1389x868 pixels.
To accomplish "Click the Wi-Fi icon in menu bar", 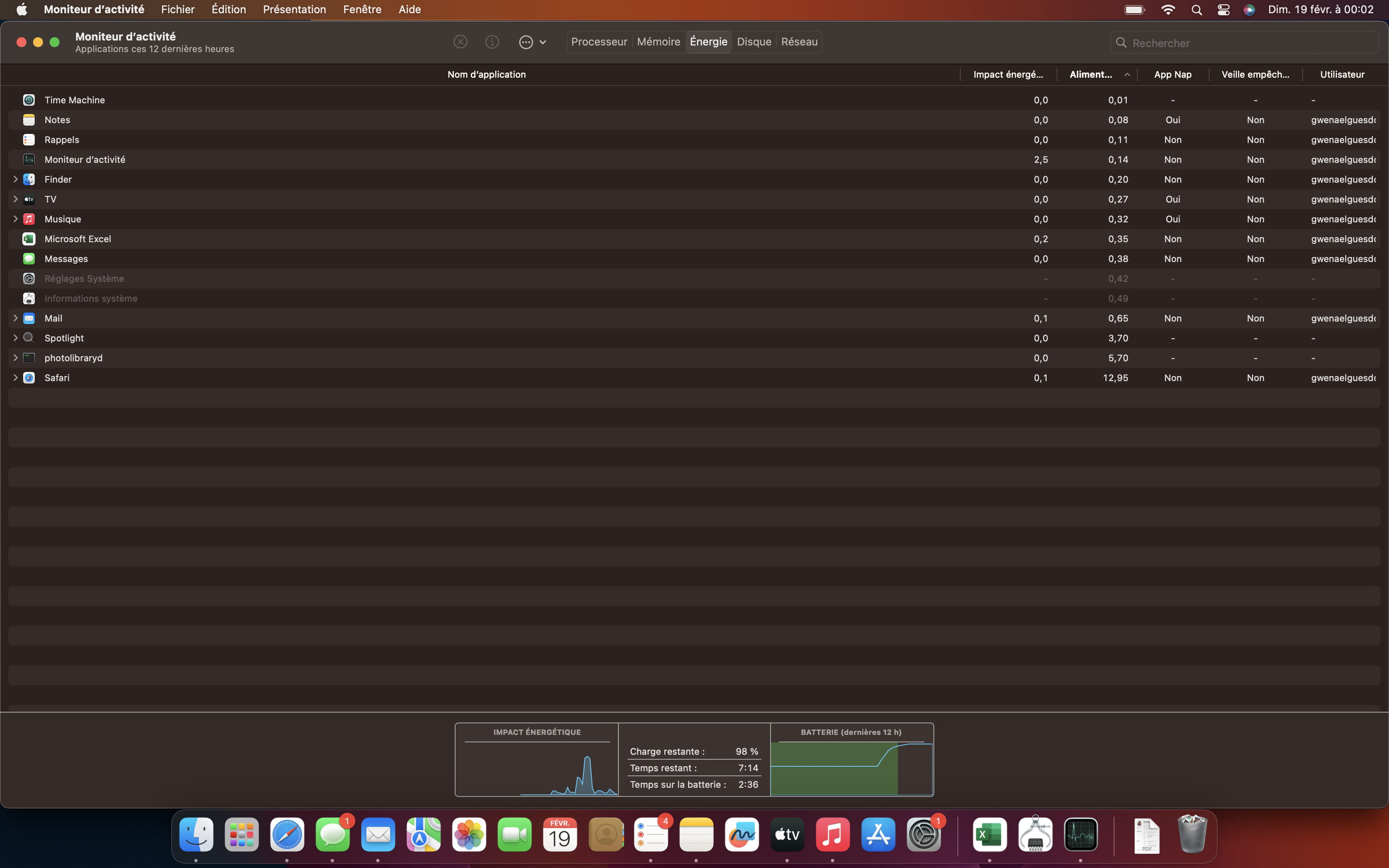I will [x=1167, y=9].
